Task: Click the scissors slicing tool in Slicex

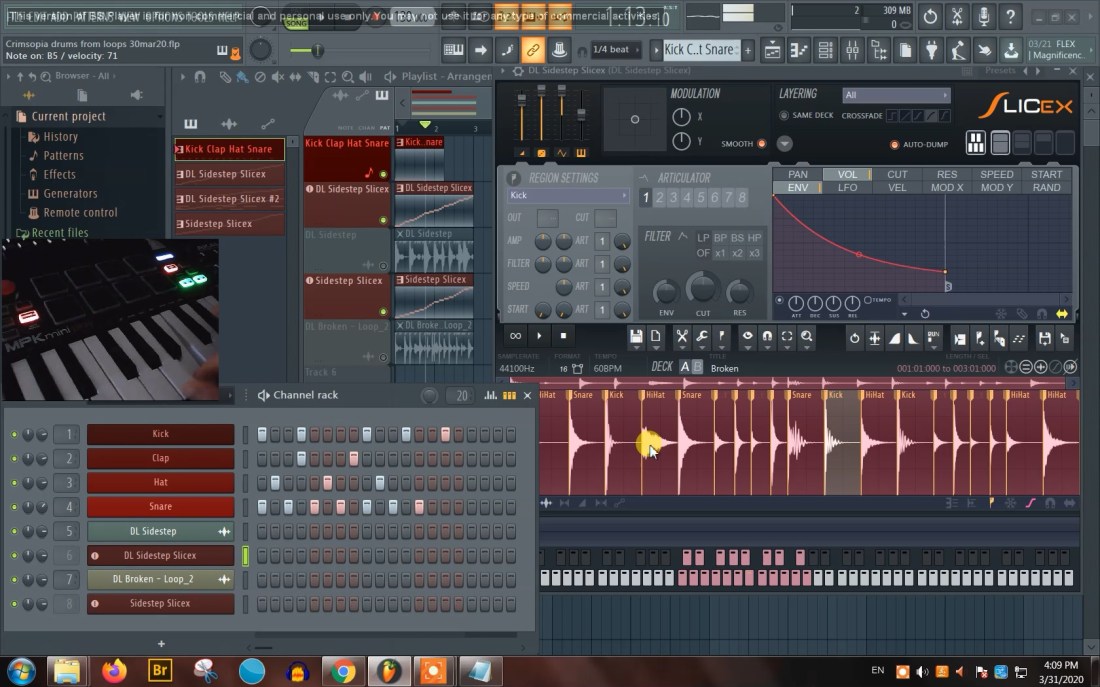Action: click(681, 338)
